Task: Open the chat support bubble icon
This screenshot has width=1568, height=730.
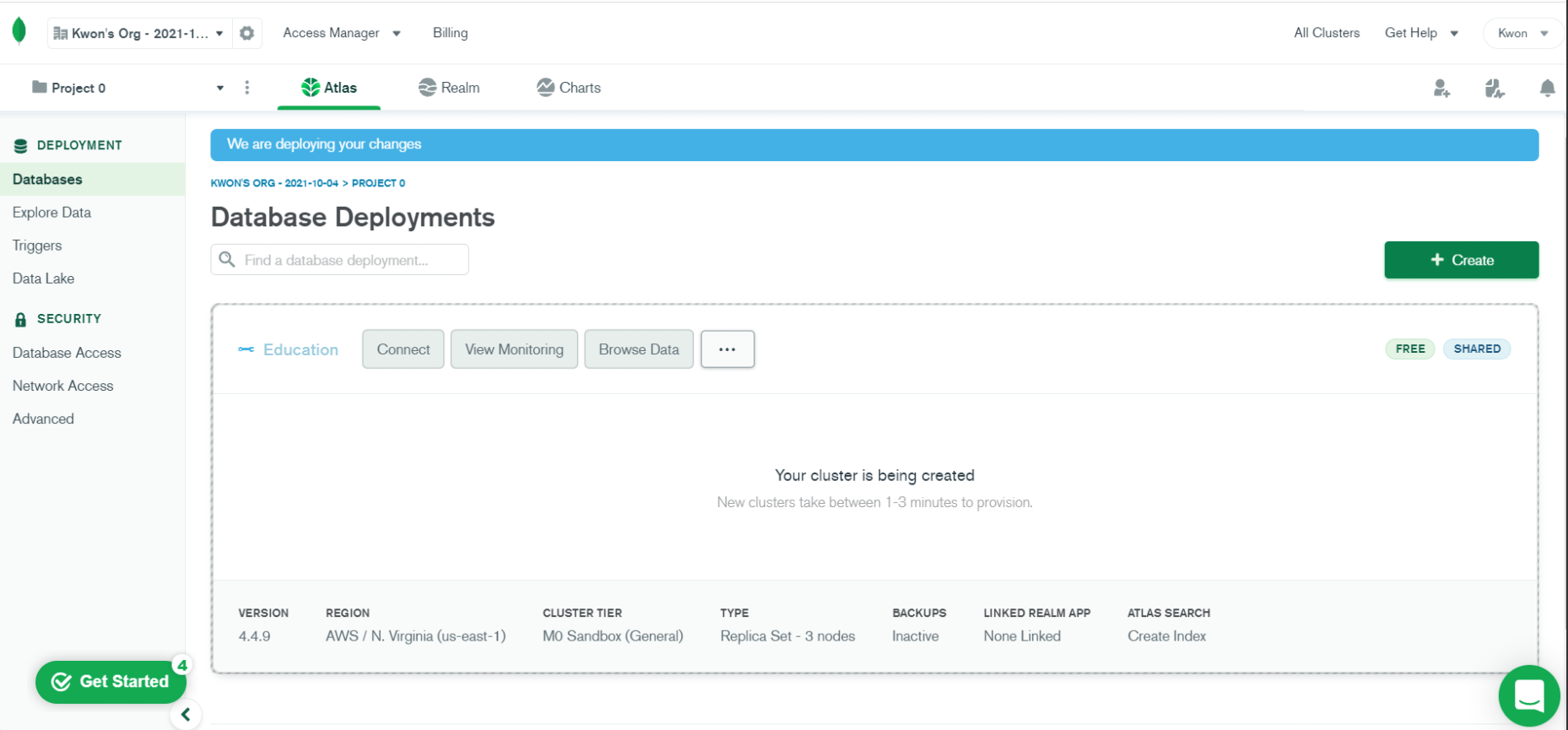Action: [1529, 696]
